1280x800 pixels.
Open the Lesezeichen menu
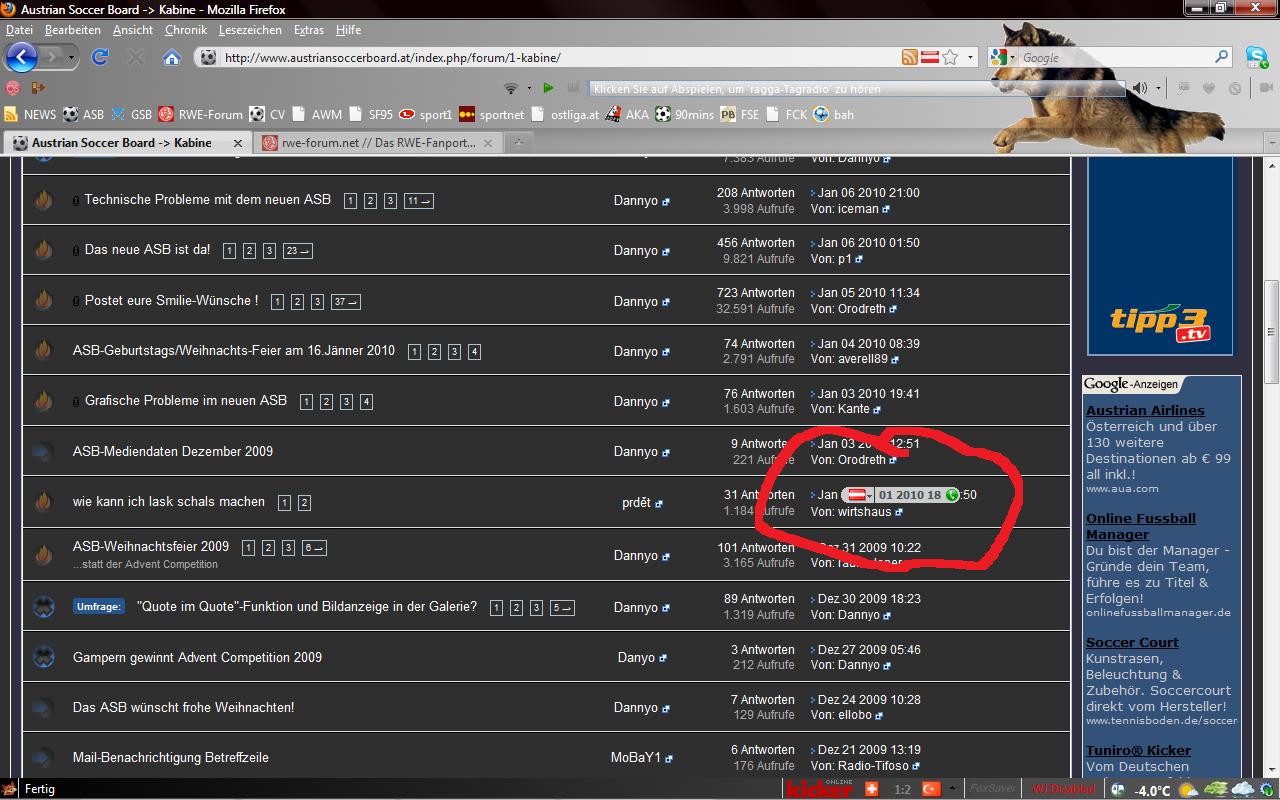pos(250,30)
